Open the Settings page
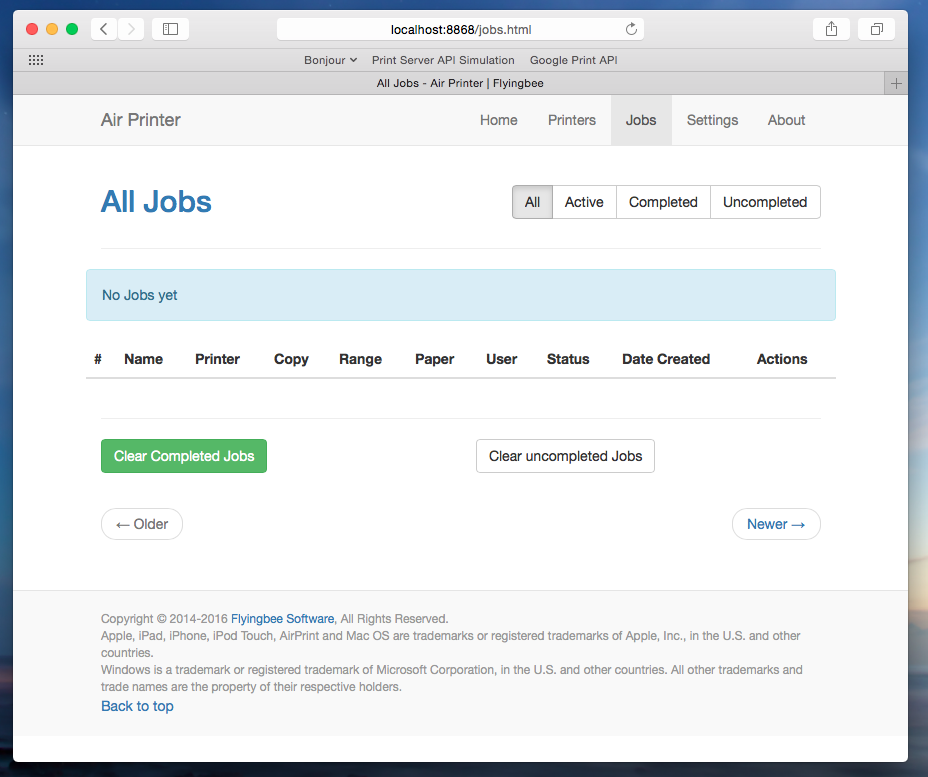The image size is (928, 777). [712, 120]
